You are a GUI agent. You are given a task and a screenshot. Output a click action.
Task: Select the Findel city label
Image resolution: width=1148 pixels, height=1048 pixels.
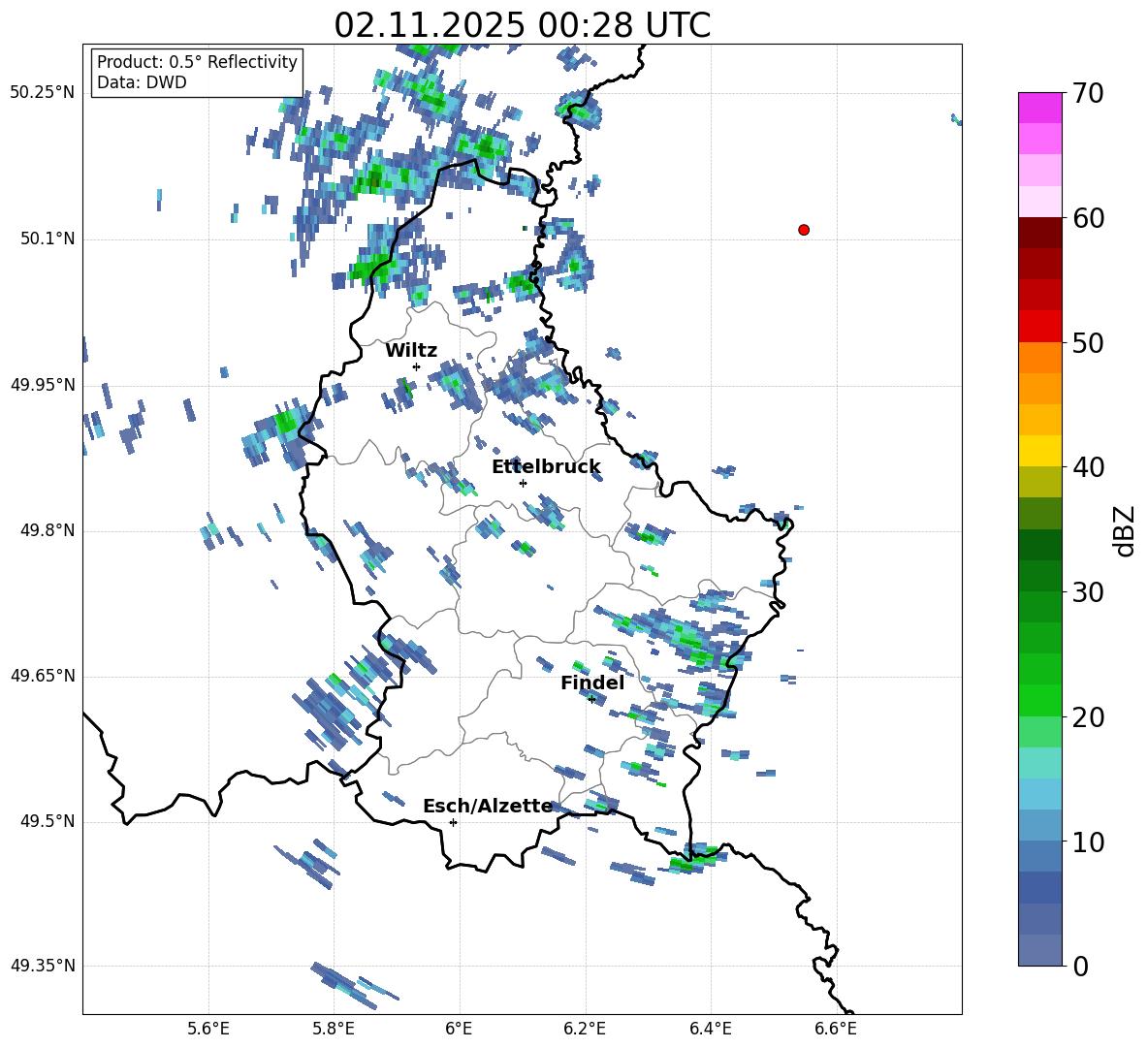591,683
